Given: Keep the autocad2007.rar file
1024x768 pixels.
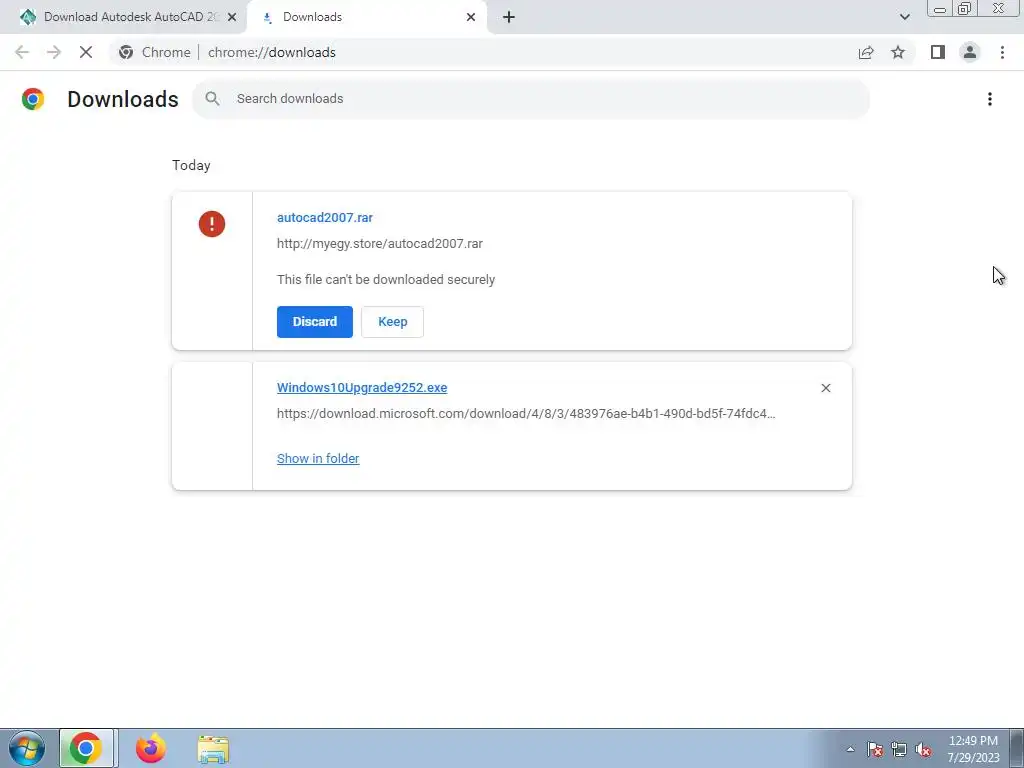Looking at the screenshot, I should pyautogui.click(x=392, y=322).
